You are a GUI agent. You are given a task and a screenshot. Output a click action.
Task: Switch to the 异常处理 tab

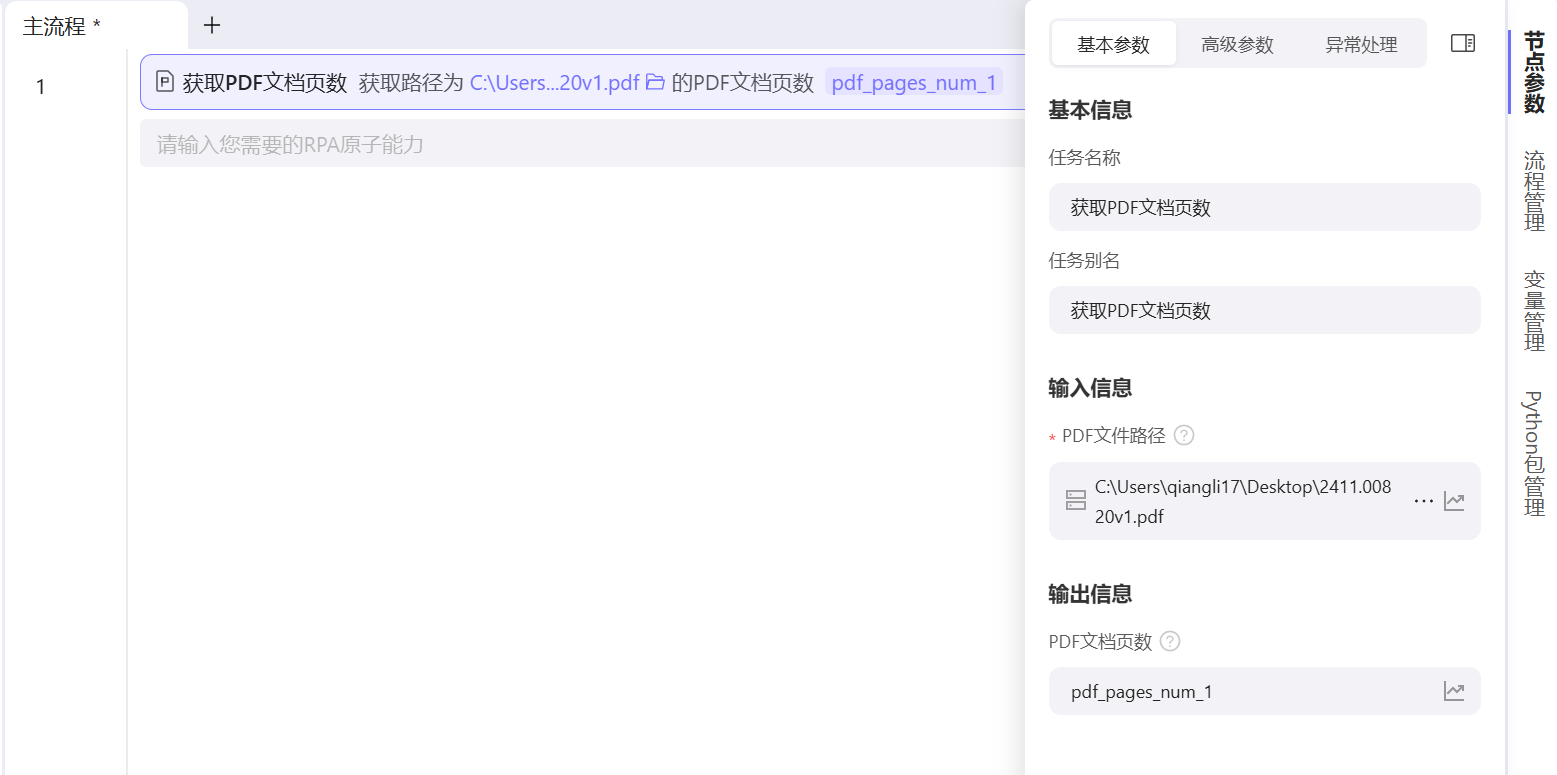tap(1361, 43)
